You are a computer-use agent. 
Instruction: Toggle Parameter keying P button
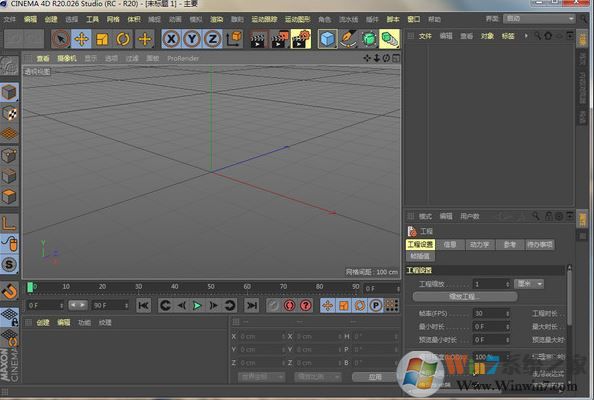coord(375,305)
